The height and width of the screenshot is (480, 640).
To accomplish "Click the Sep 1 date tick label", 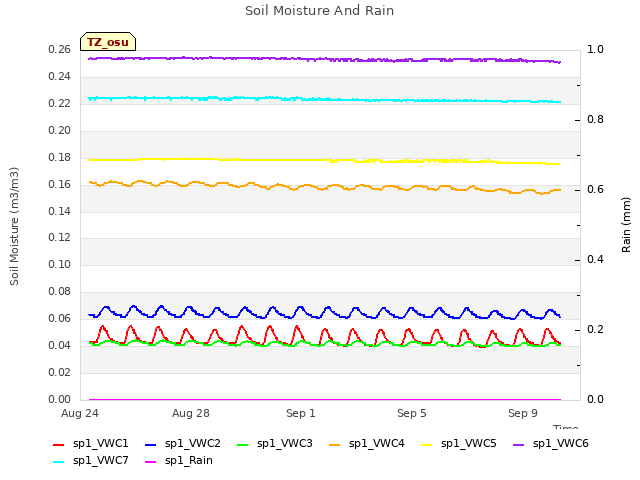I will (301, 413).
